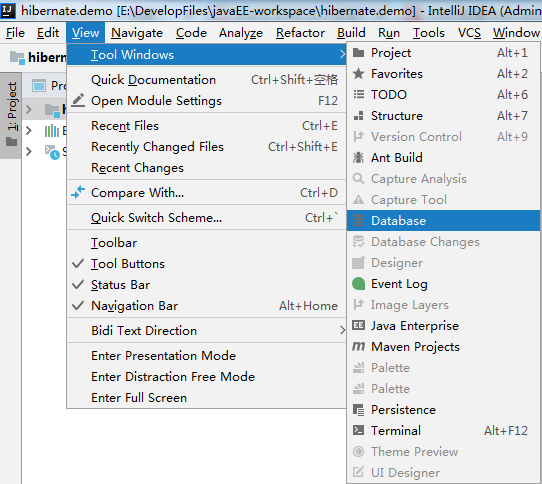Click the Structure icon in submenu

pos(358,115)
